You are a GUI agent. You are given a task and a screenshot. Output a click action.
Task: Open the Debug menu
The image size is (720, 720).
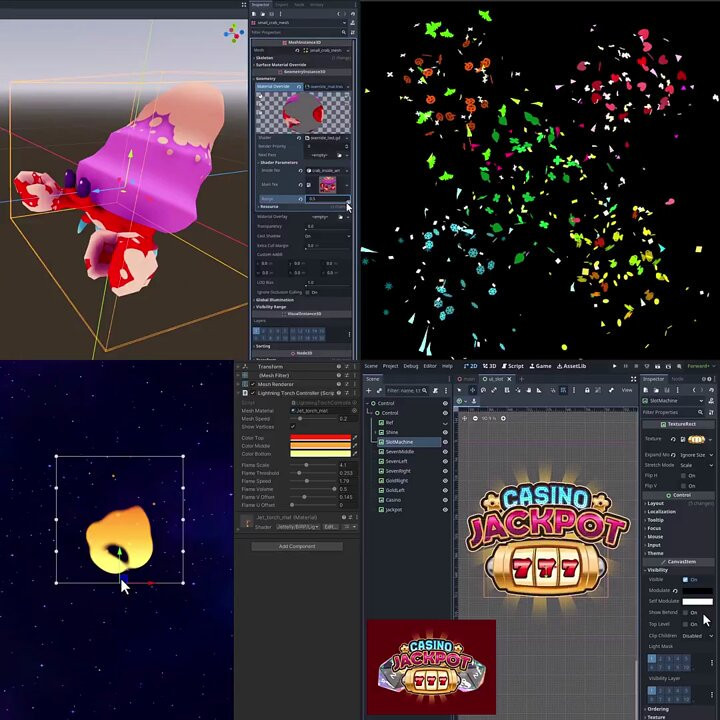411,366
